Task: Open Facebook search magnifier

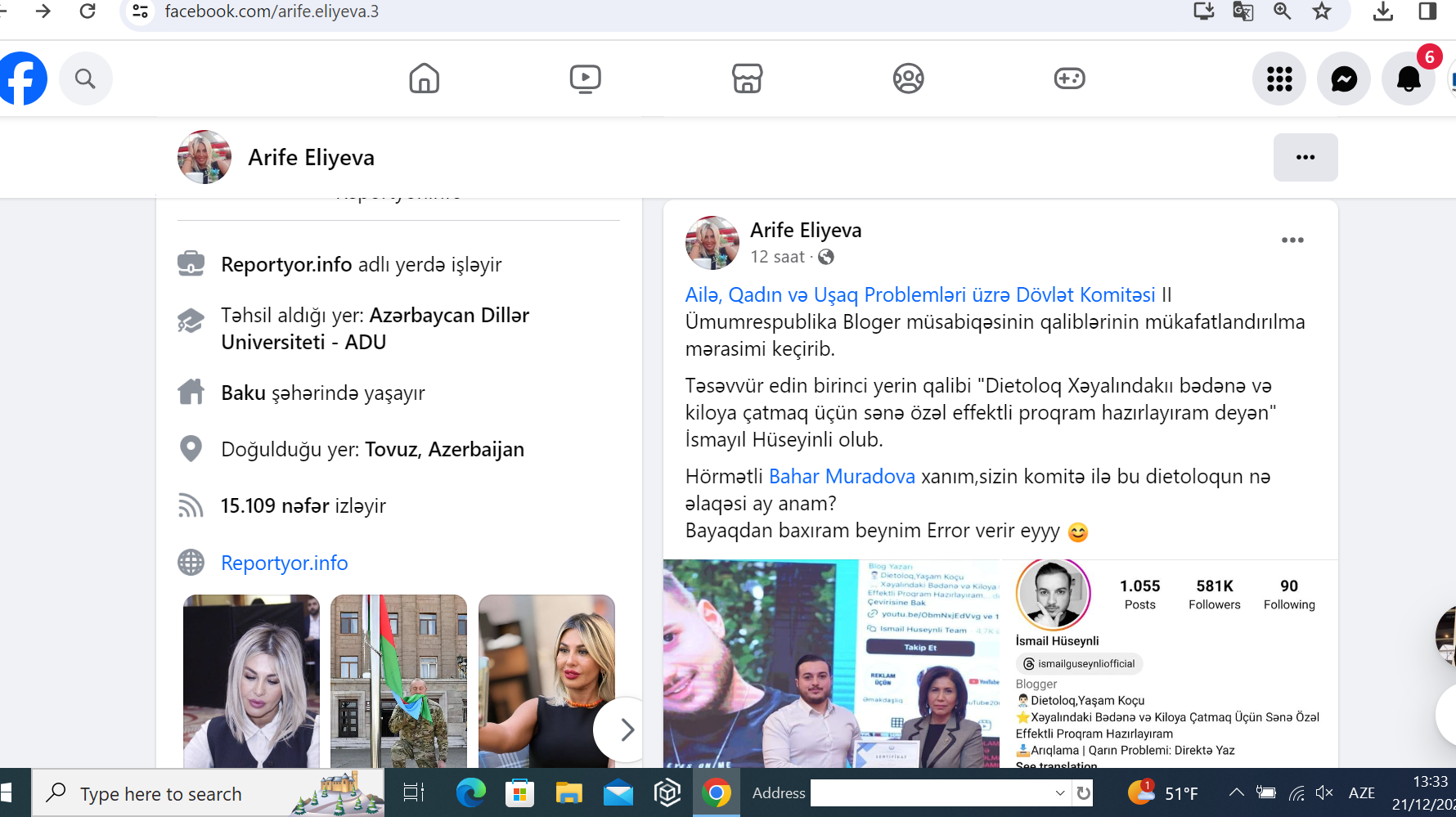Action: point(85,79)
